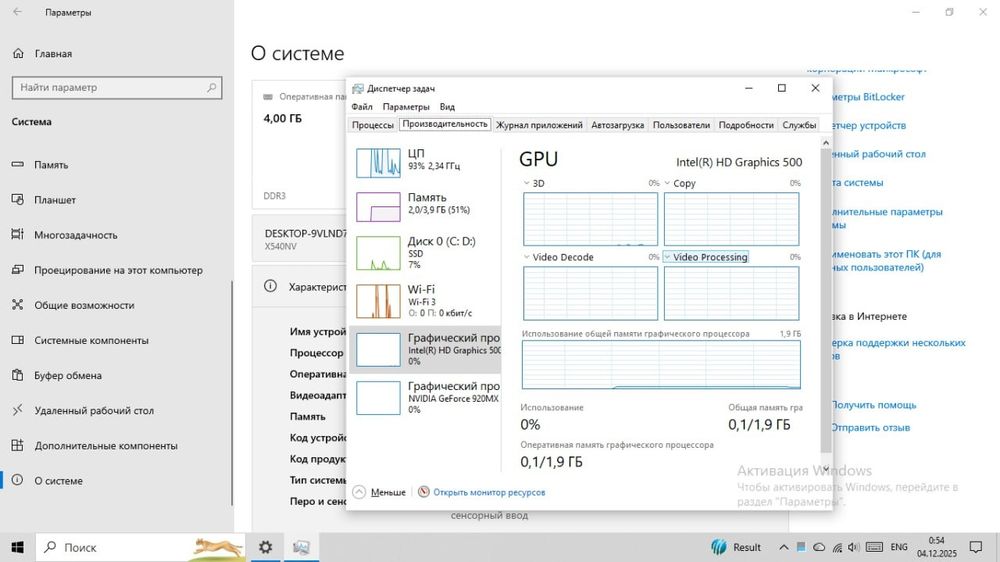
Task: Click the BitLocker parameters link in Settings
Action: tap(868, 97)
